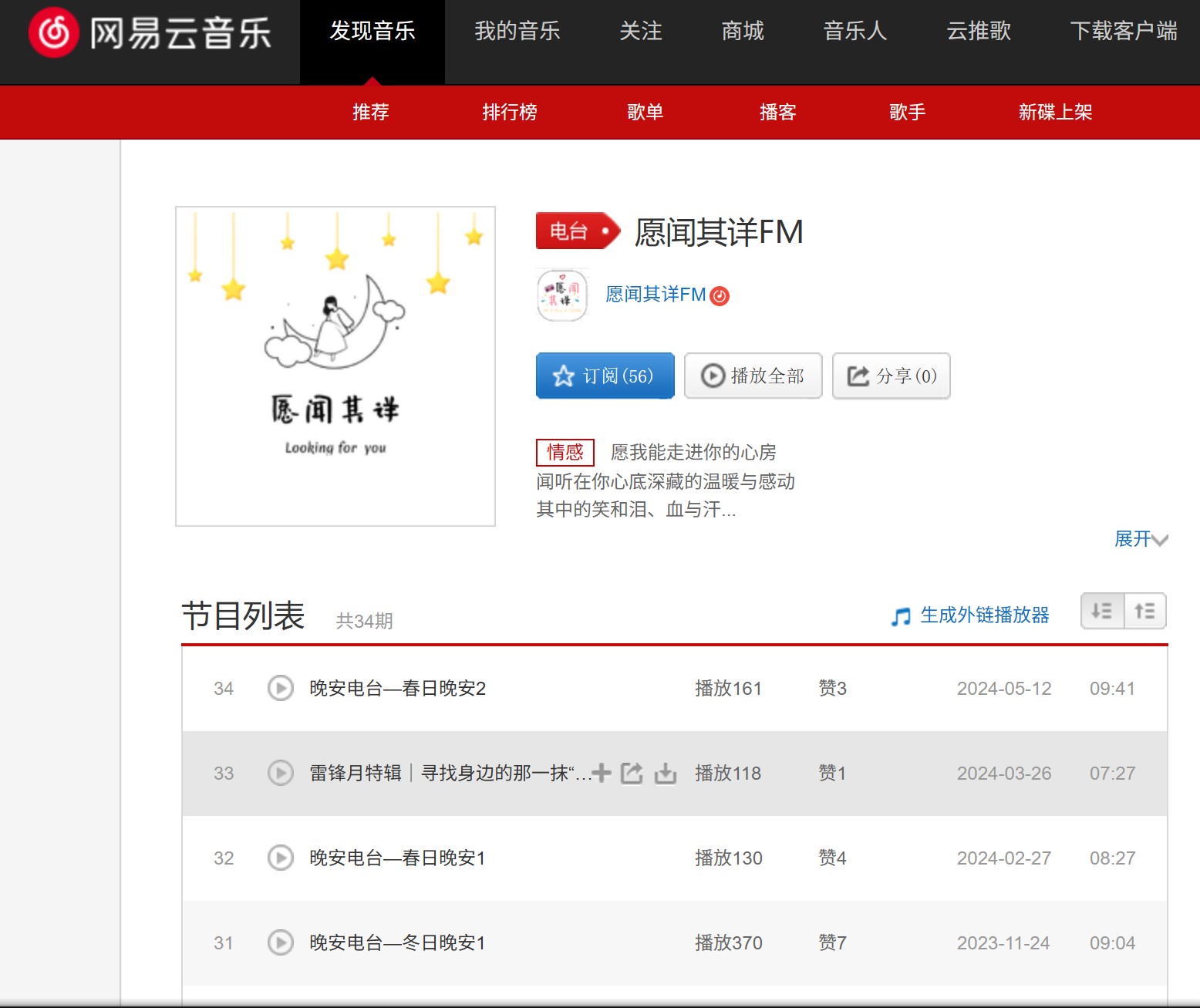Click the music note icon beside 生成外链播放器
Viewport: 1200px width, 1008px height.
(x=901, y=616)
